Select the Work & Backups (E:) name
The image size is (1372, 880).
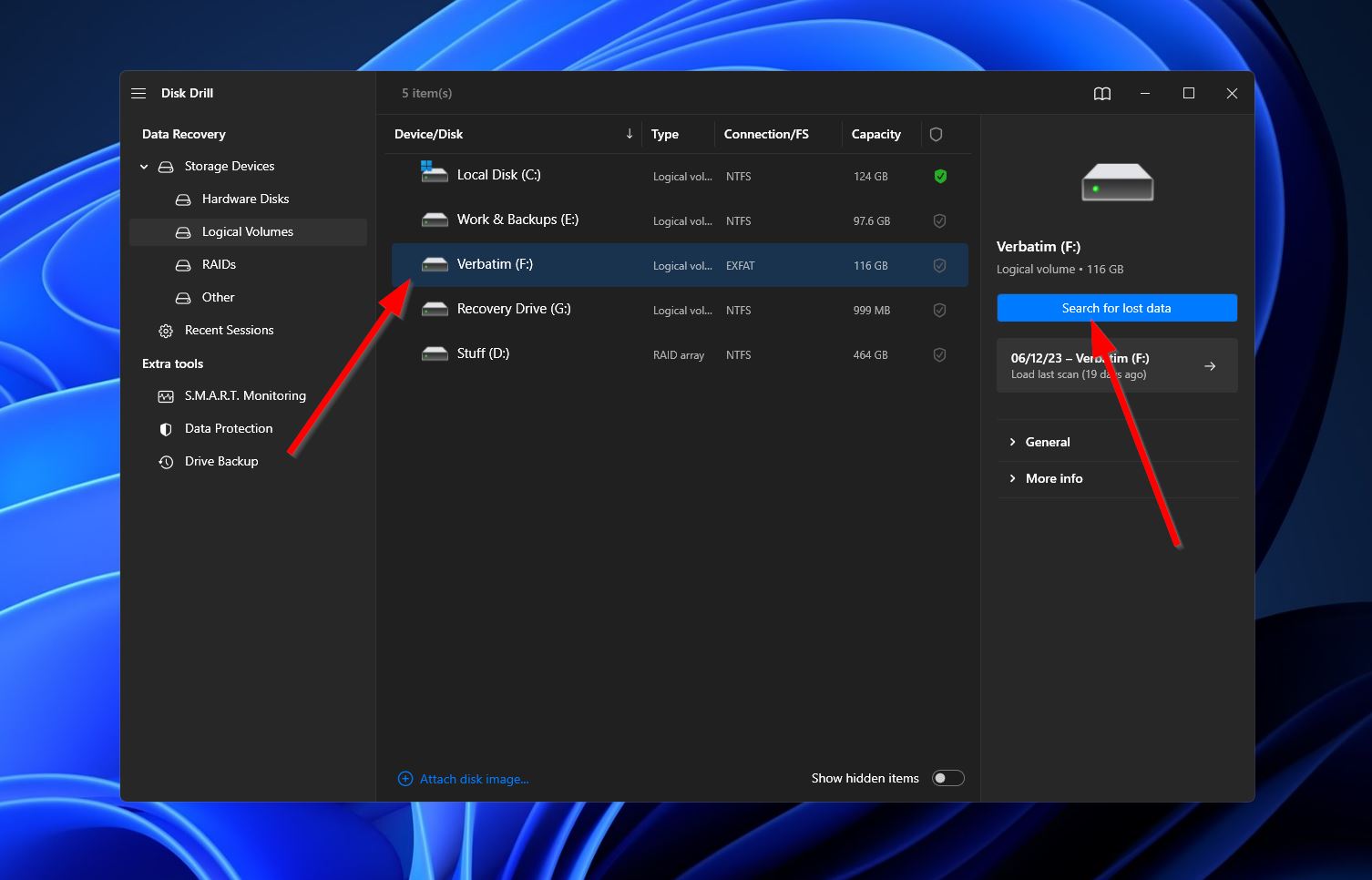click(x=517, y=220)
